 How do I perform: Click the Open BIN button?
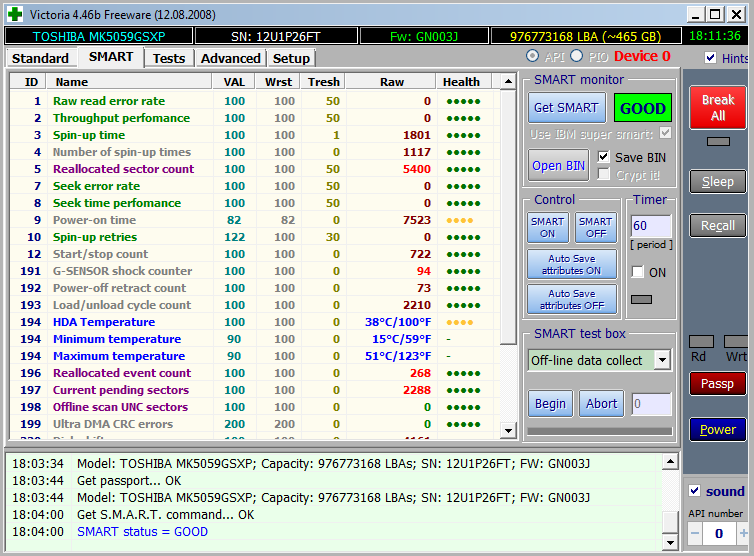[x=559, y=165]
